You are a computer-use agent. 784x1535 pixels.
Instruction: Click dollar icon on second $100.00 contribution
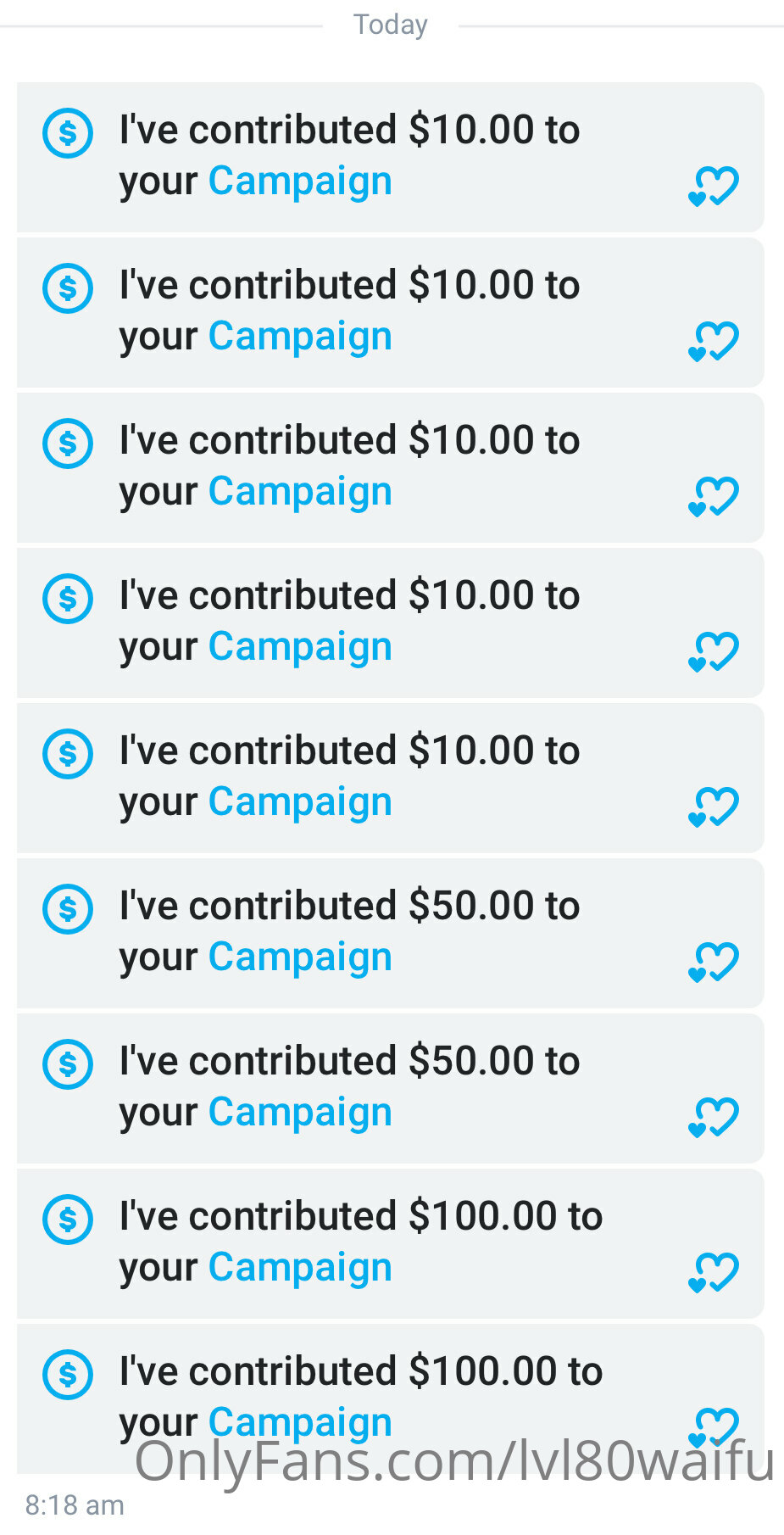click(x=68, y=1375)
